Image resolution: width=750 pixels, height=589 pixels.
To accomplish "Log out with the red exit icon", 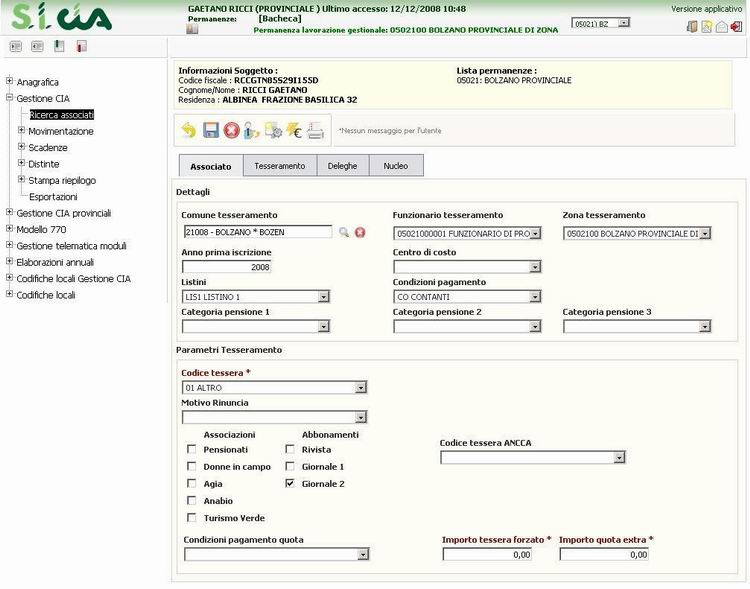I will (x=737, y=26).
